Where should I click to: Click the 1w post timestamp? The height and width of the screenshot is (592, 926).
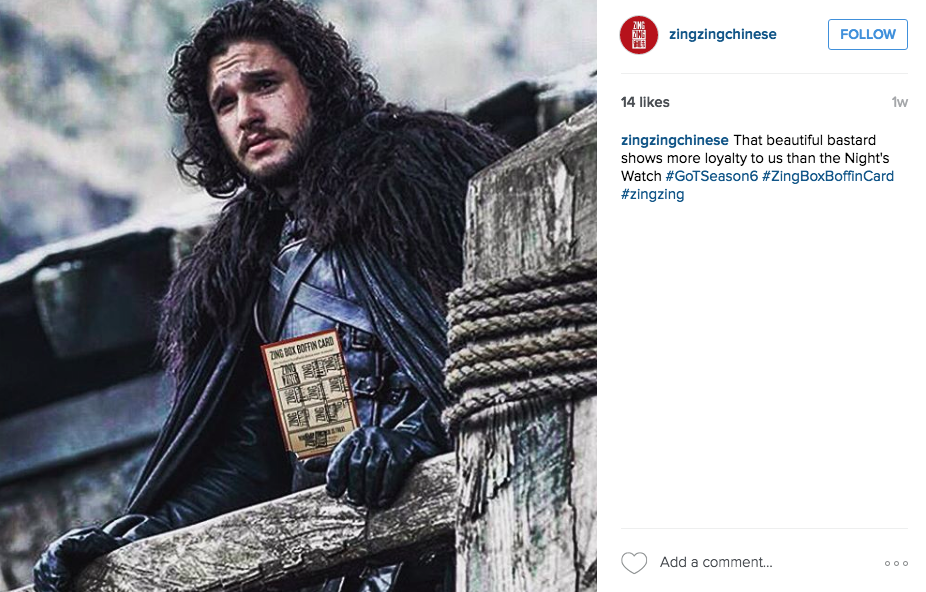tap(899, 102)
